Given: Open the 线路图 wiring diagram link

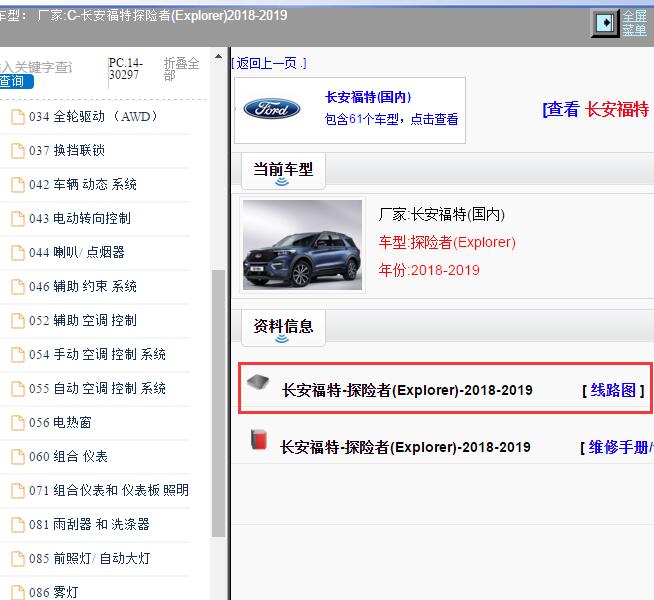Looking at the screenshot, I should (613, 390).
